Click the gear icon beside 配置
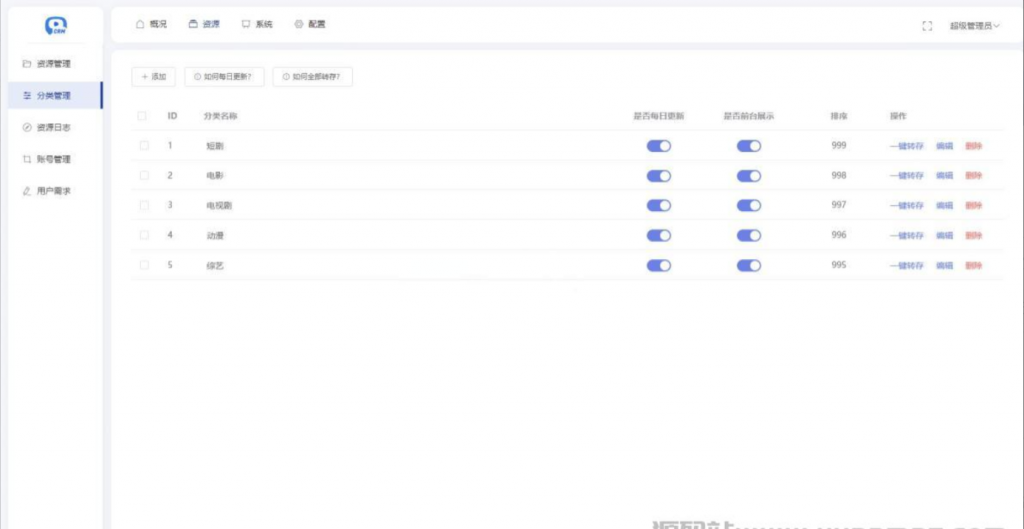The image size is (1024, 529). [x=299, y=24]
